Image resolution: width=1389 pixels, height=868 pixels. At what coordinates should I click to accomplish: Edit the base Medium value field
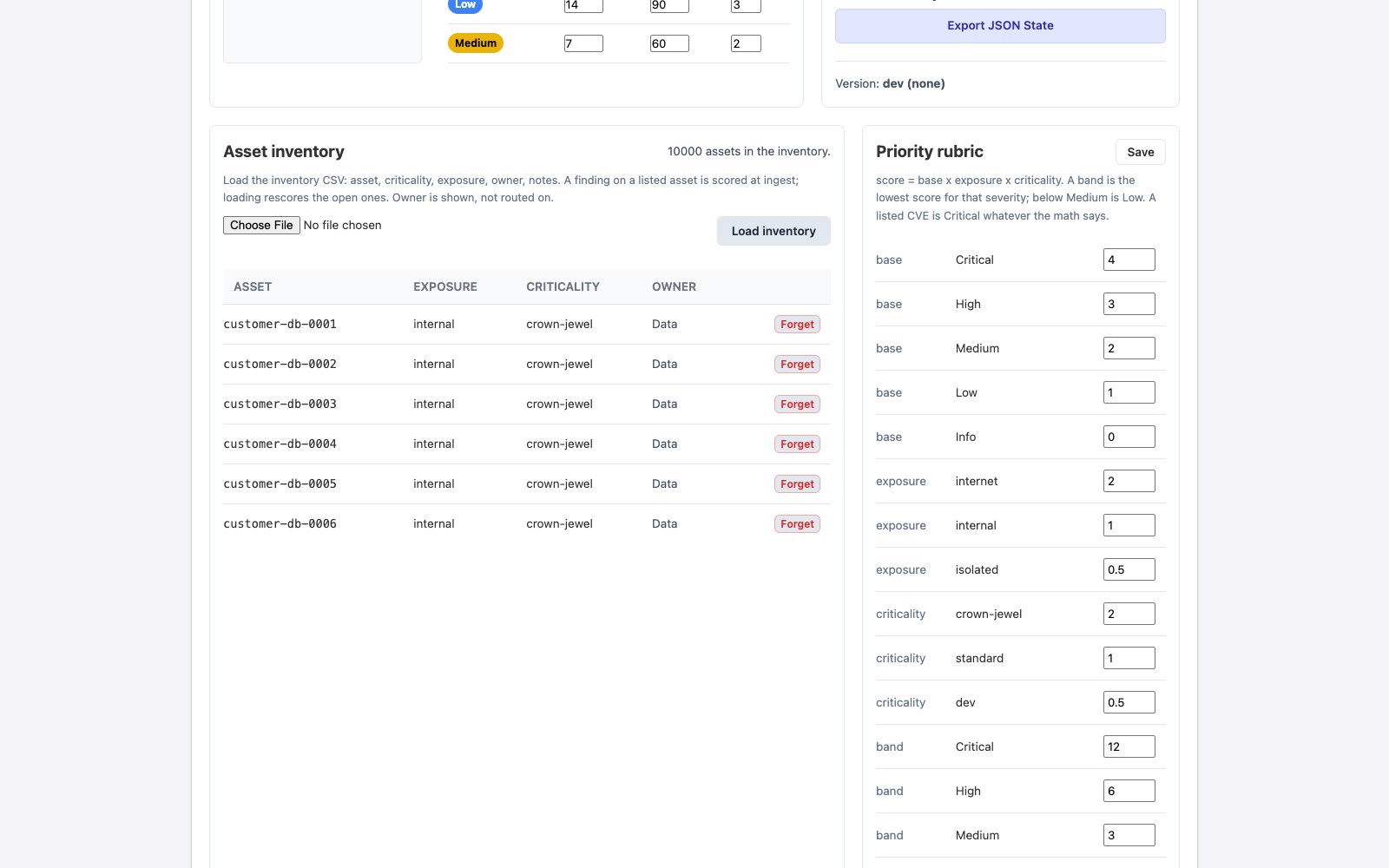pyautogui.click(x=1129, y=348)
